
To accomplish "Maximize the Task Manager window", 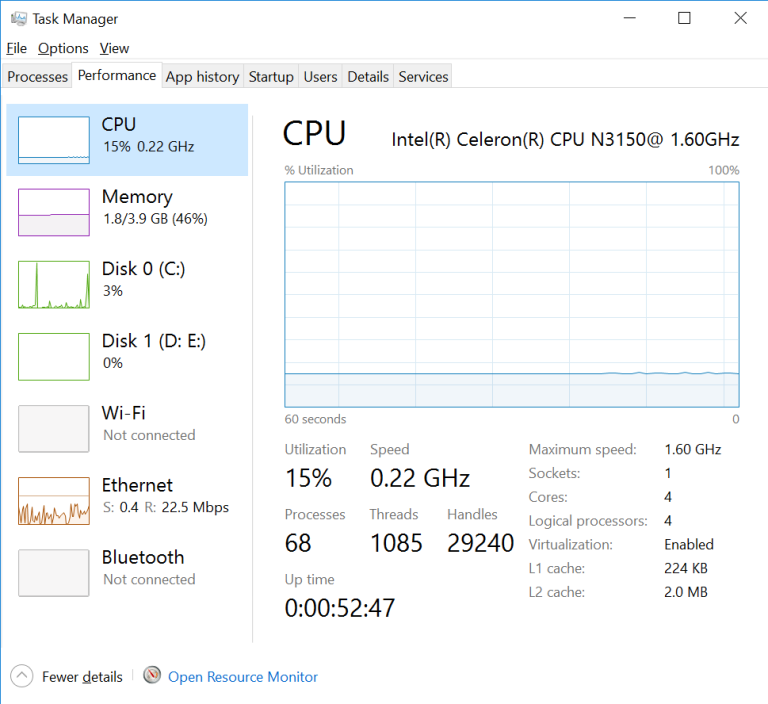I will pos(684,18).
